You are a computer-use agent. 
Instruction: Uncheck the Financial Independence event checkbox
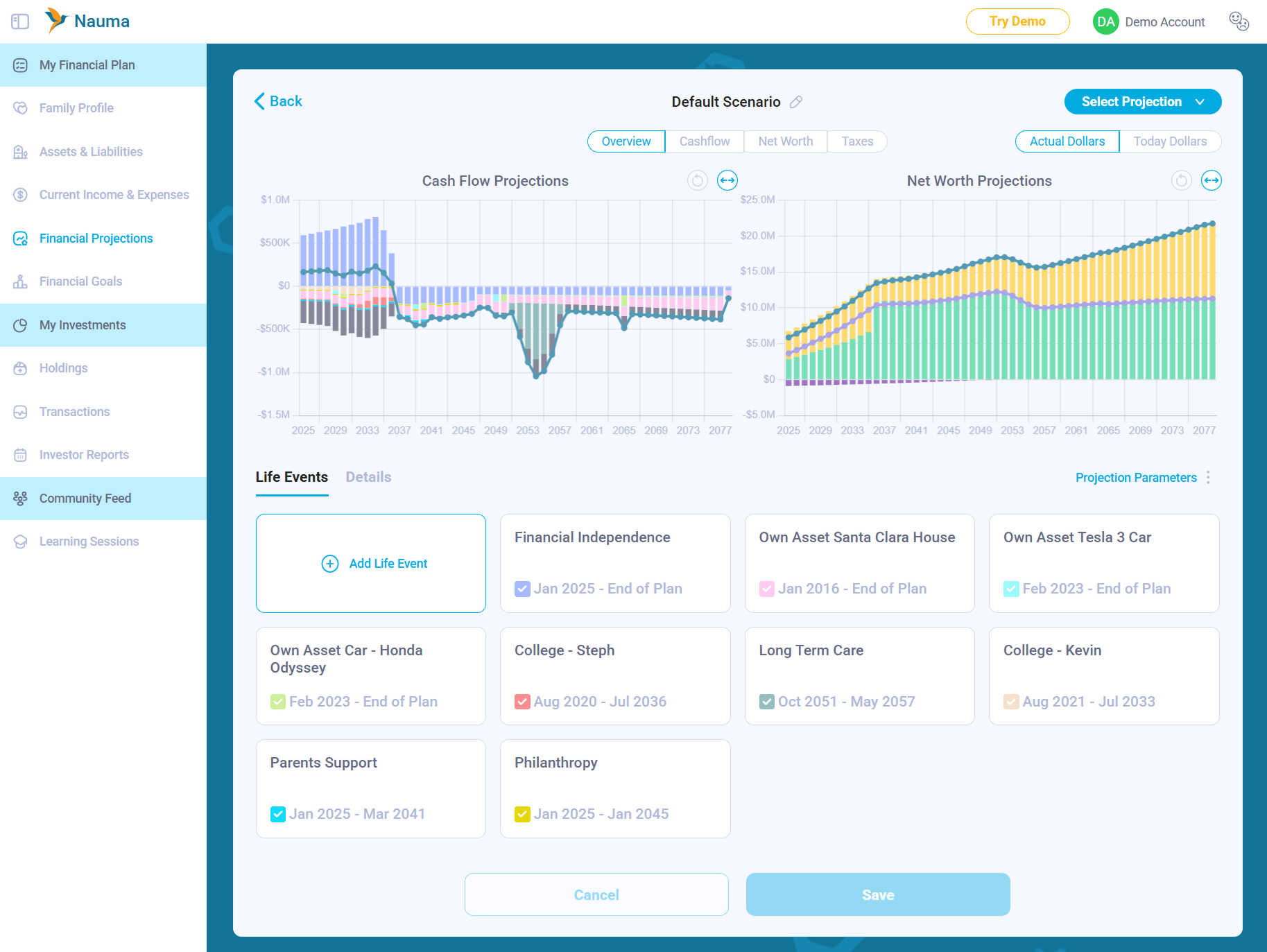pyautogui.click(x=522, y=589)
